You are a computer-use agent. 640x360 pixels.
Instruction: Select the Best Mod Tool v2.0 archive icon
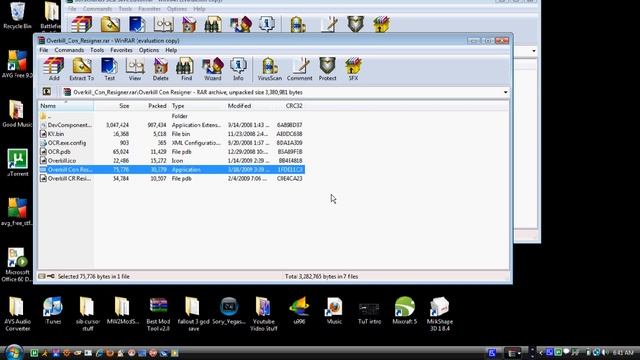click(x=158, y=313)
